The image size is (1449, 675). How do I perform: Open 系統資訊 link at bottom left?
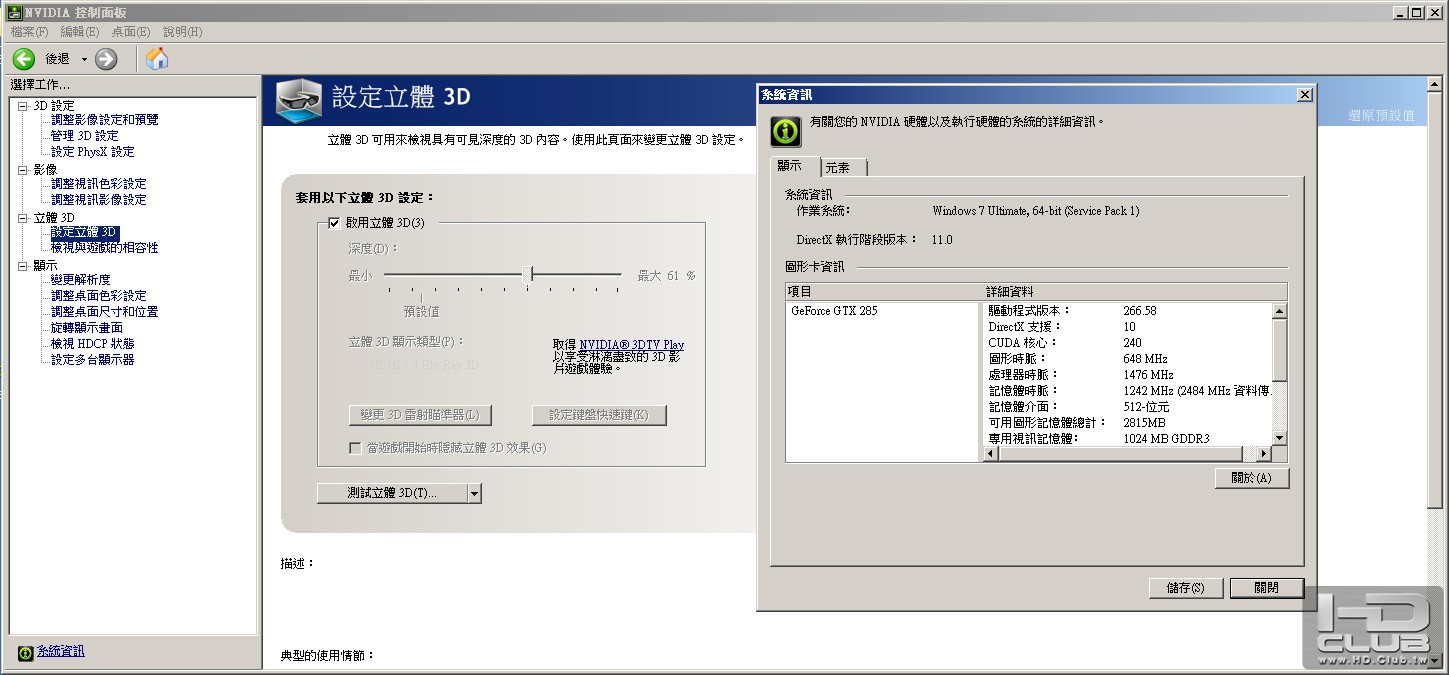[x=61, y=651]
